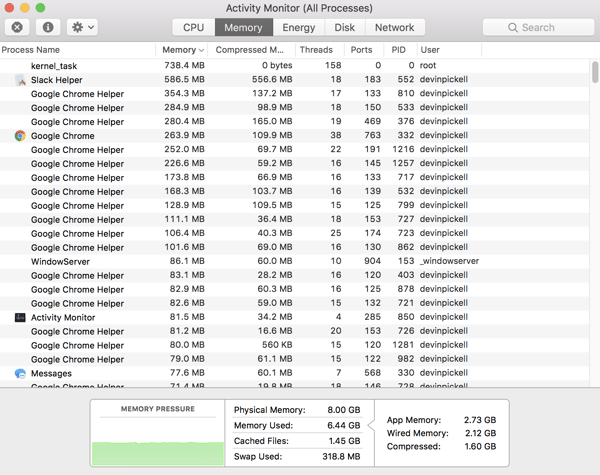Click the Memory Used 6.44 GB value
Image resolution: width=600 pixels, height=475 pixels.
[344, 425]
